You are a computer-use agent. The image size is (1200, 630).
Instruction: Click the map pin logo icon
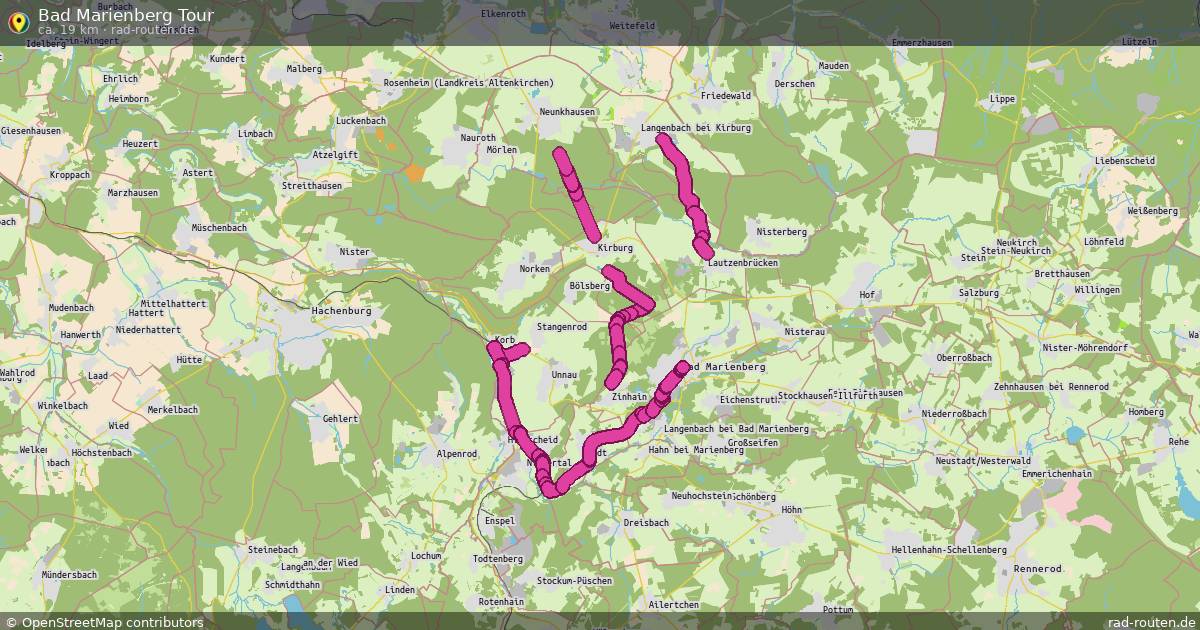coord(17,20)
